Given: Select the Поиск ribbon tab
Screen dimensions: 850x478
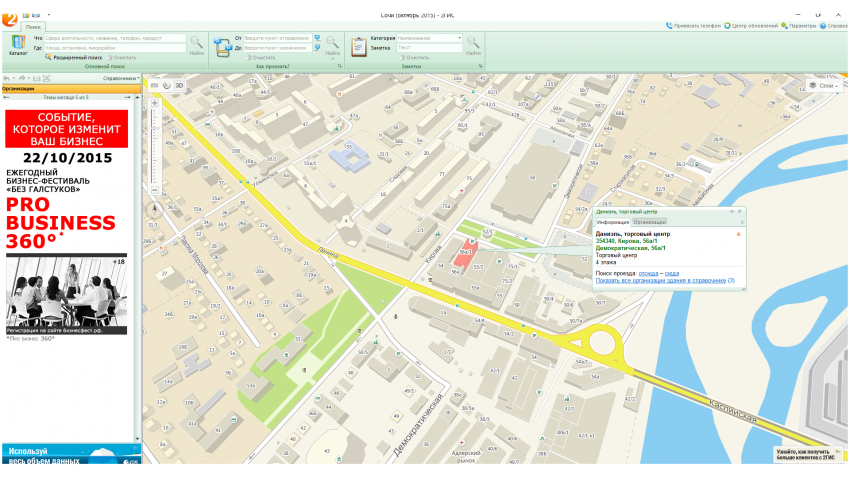Looking at the screenshot, I should [34, 26].
